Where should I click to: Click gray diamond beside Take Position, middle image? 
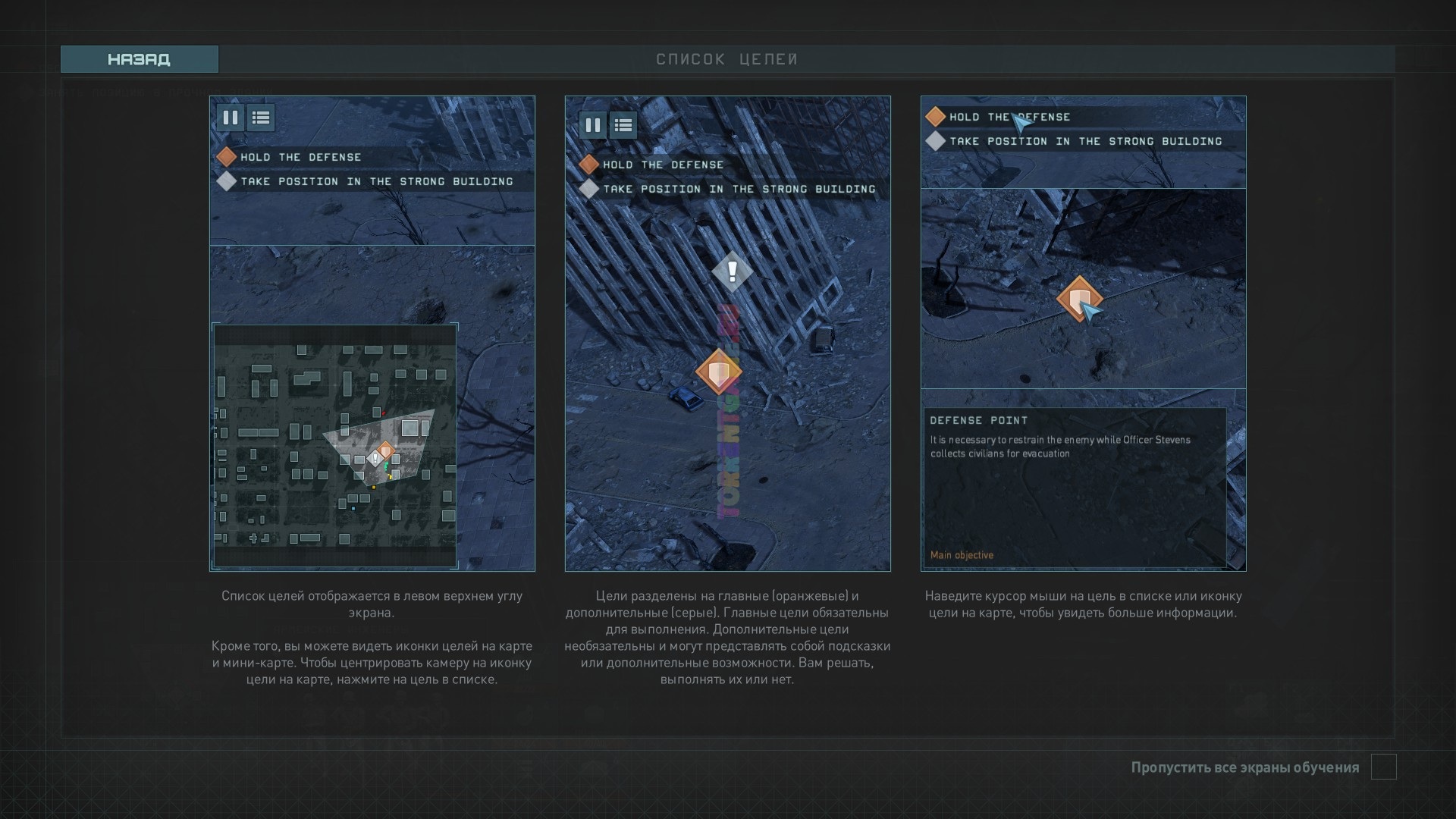click(589, 189)
